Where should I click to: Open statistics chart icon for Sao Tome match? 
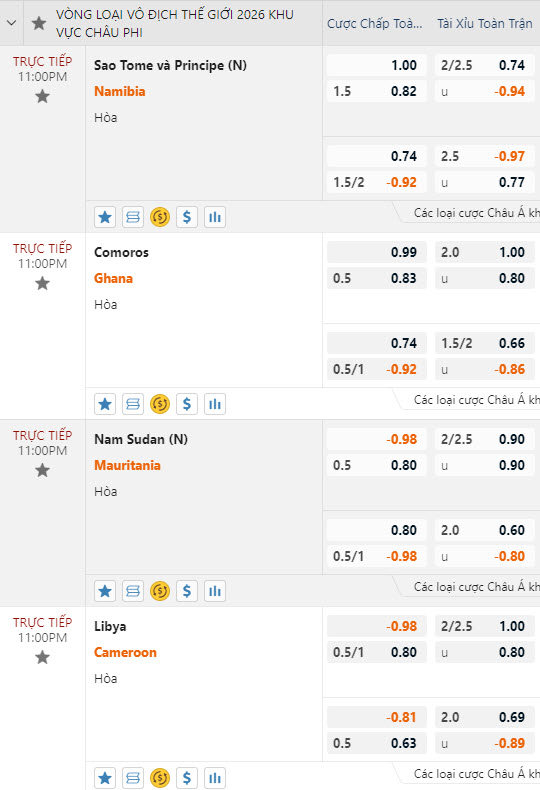click(x=215, y=217)
